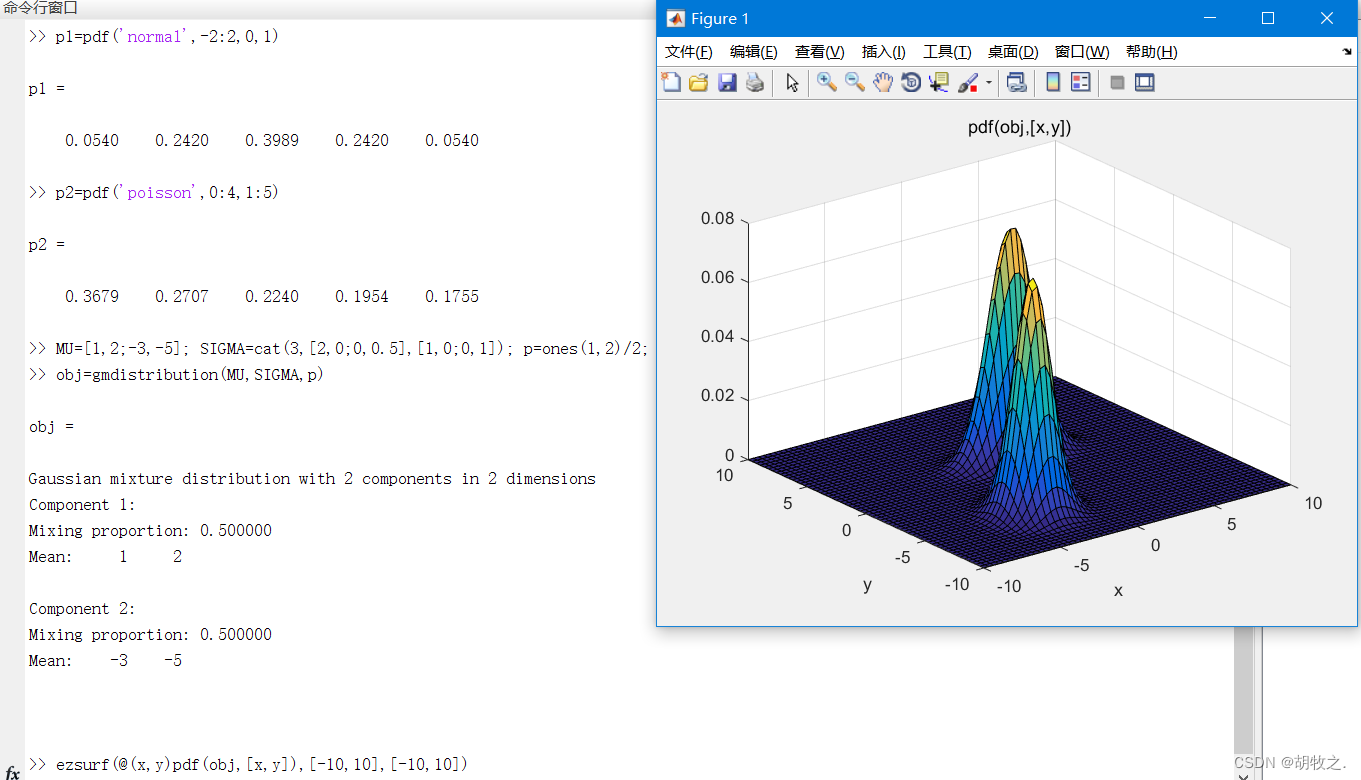Select the Pan hand tool
Image resolution: width=1361 pixels, height=780 pixels.
[883, 83]
